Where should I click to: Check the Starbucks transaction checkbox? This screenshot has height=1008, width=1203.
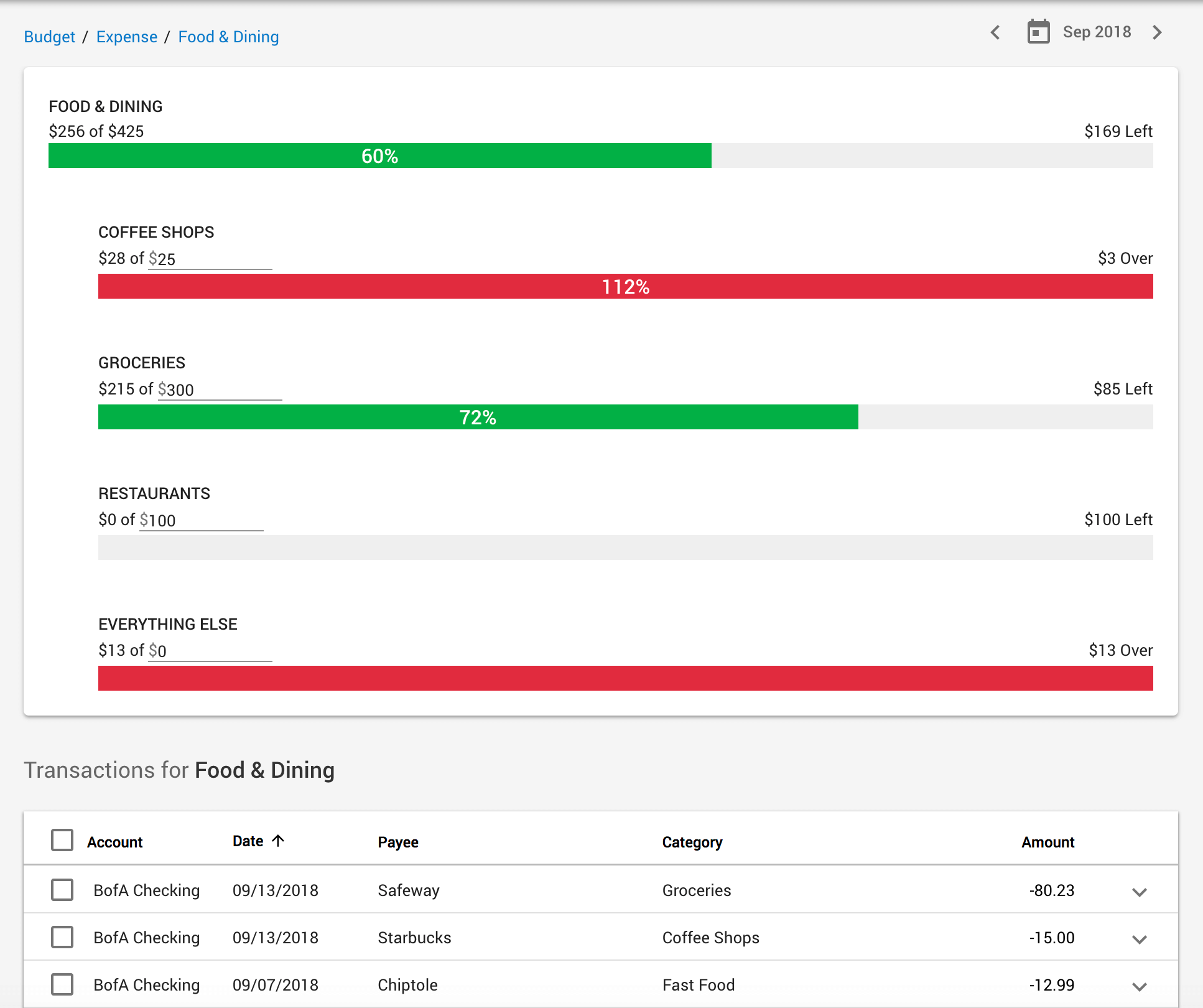[x=62, y=937]
